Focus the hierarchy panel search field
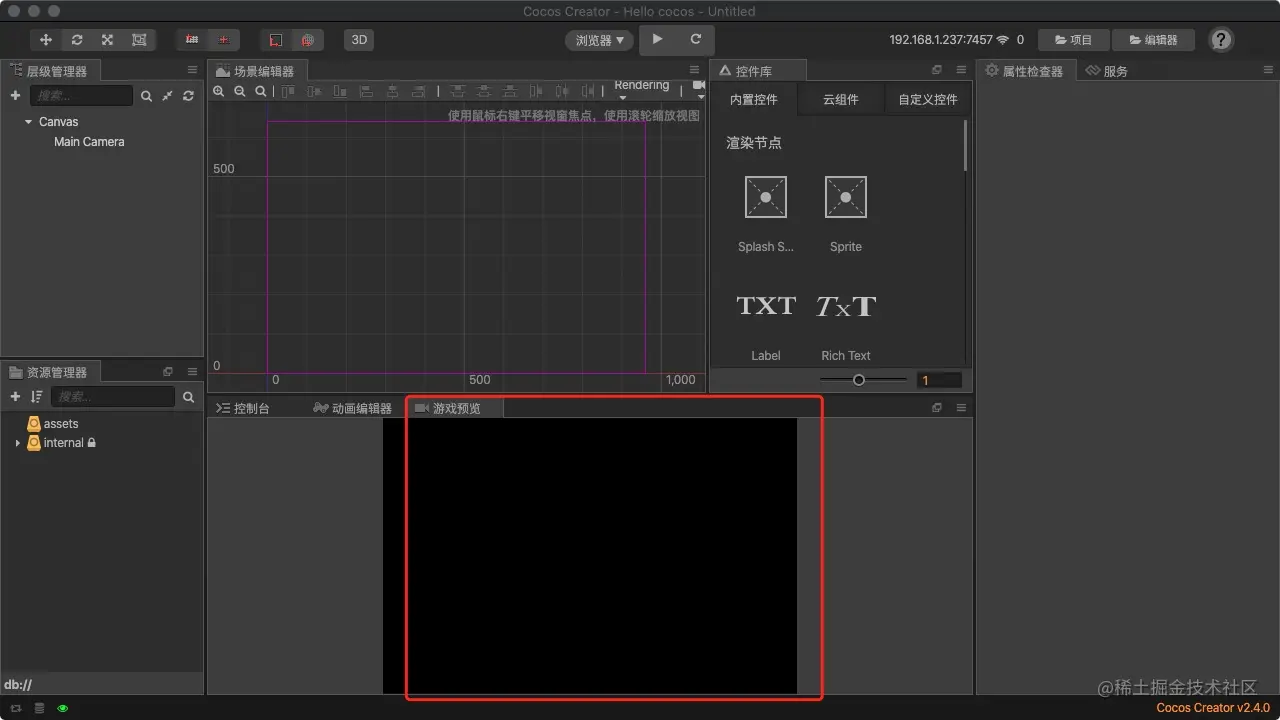This screenshot has height=720, width=1280. (x=81, y=96)
